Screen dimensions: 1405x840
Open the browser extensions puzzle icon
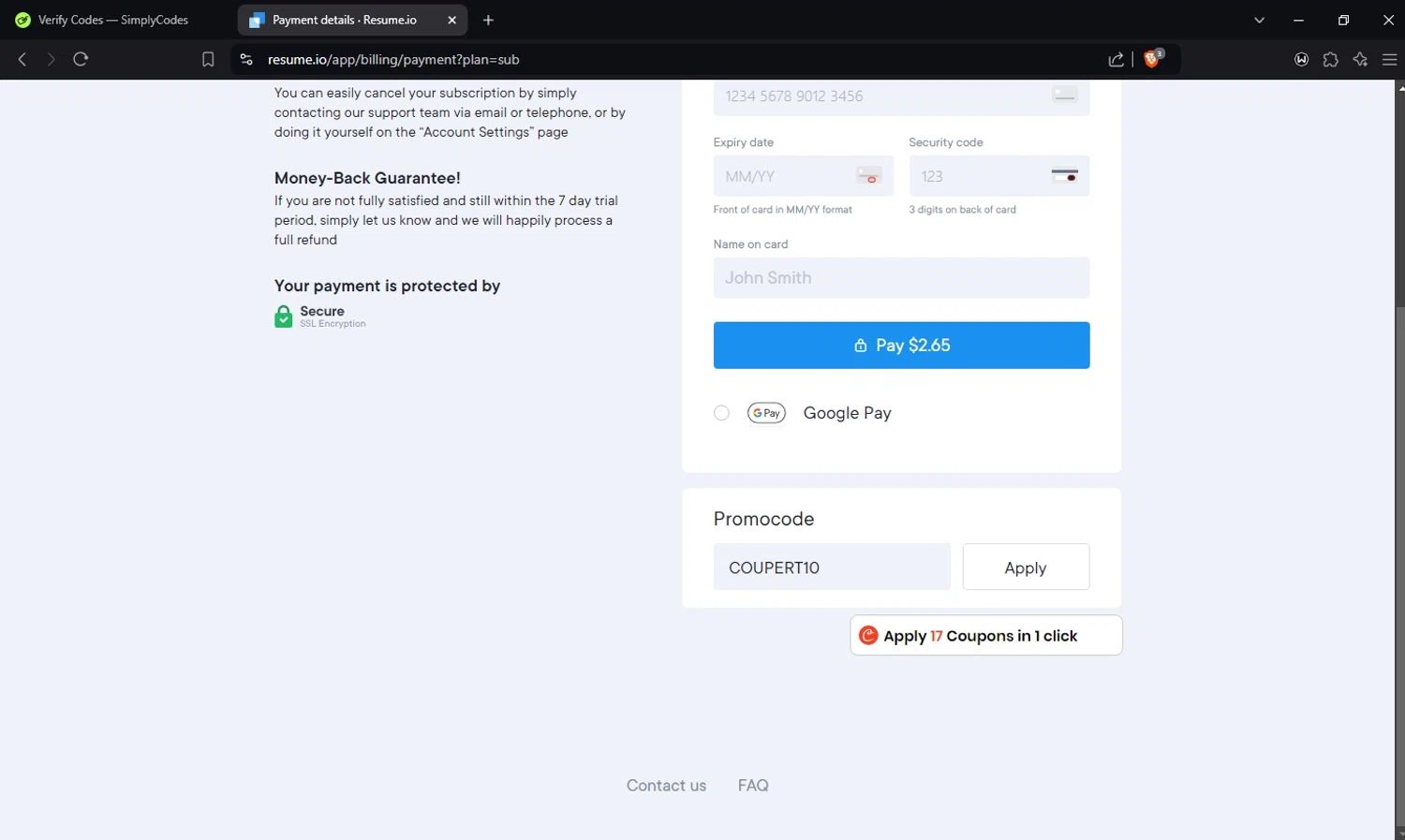pyautogui.click(x=1330, y=59)
